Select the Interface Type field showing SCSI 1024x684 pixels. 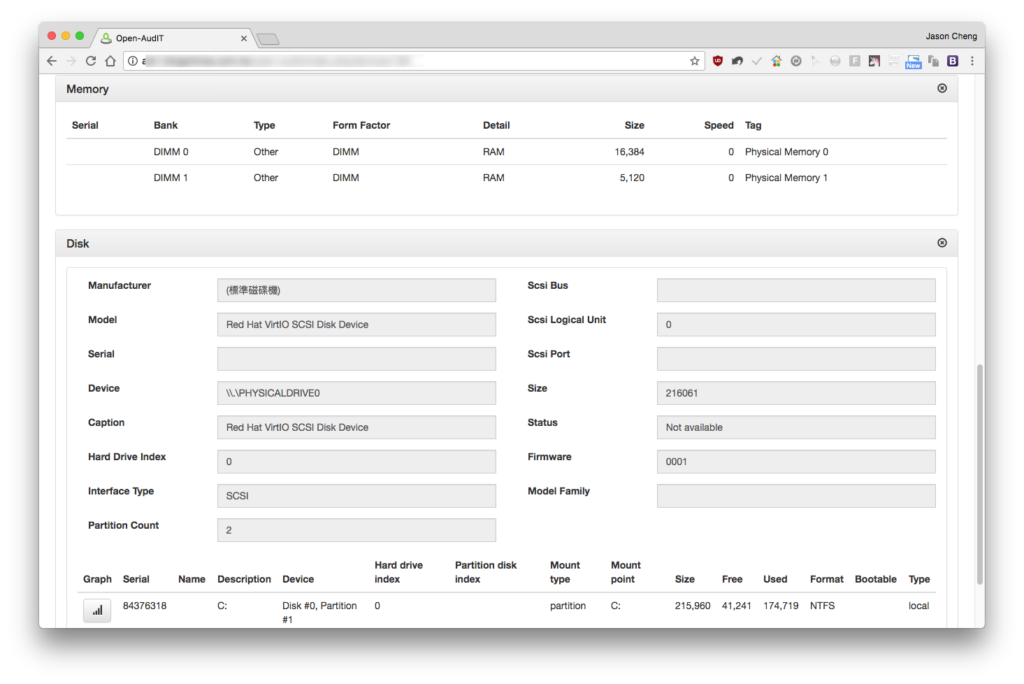357,496
